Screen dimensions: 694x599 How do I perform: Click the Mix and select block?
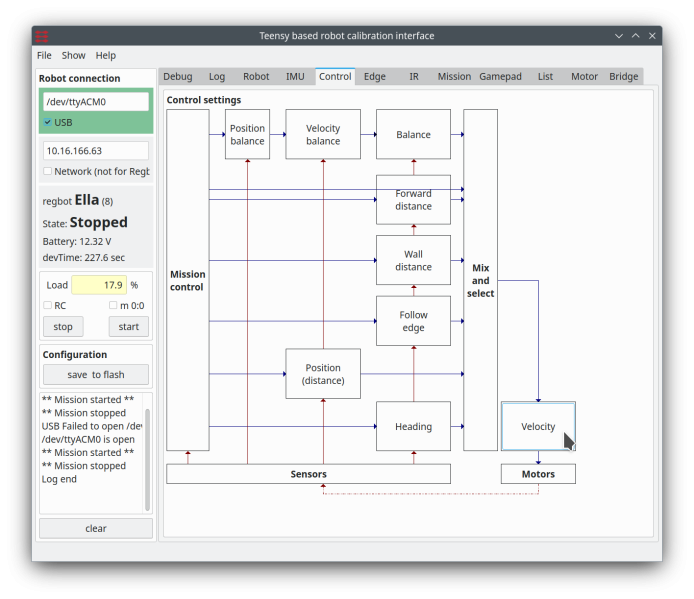pyautogui.click(x=480, y=280)
